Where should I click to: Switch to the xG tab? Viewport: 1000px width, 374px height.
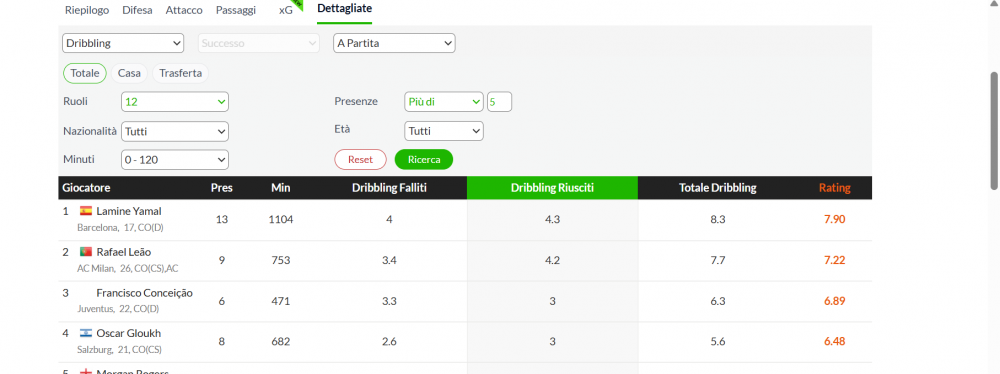click(x=286, y=10)
